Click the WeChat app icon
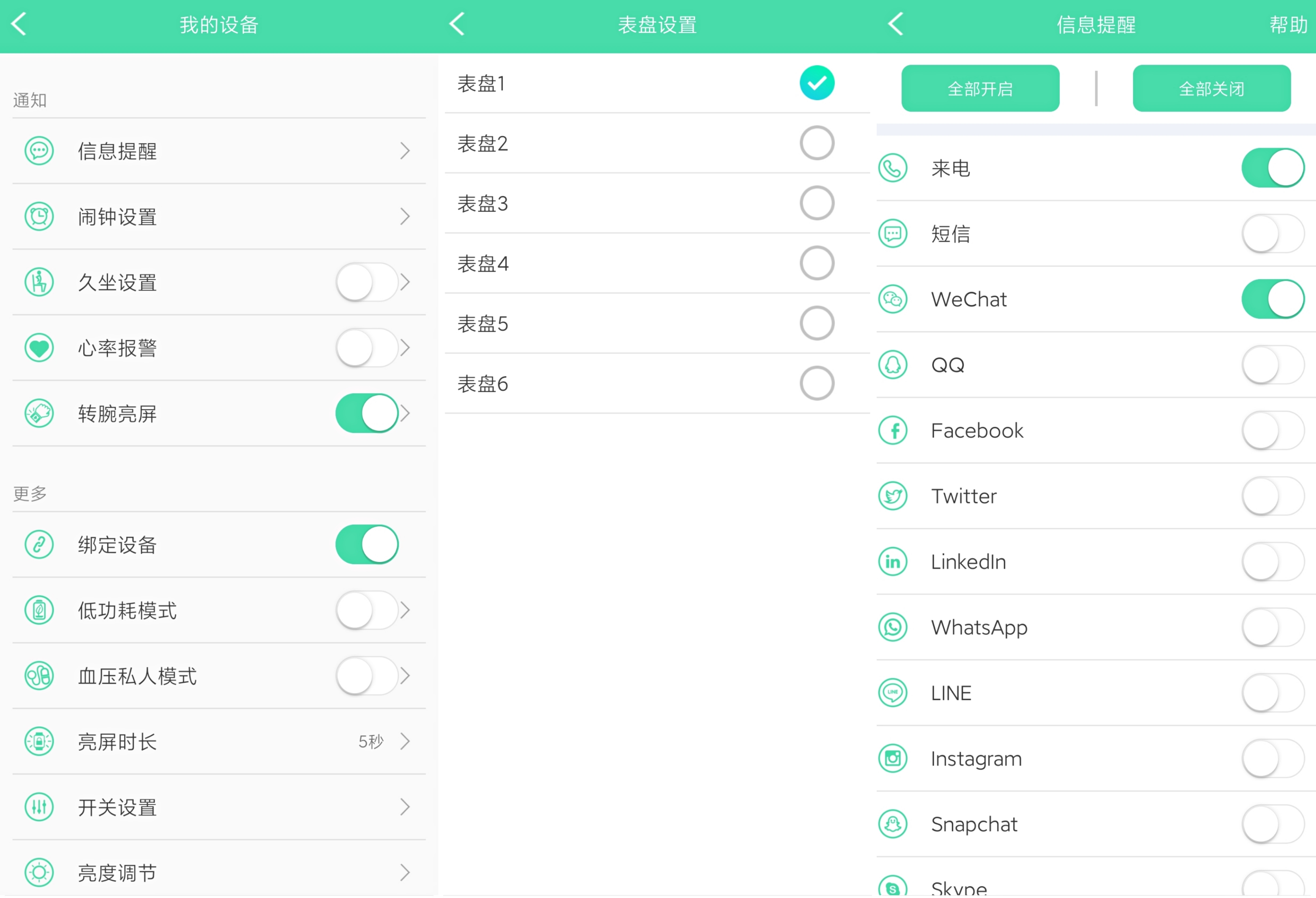This screenshot has width=1316, height=898. (892, 299)
